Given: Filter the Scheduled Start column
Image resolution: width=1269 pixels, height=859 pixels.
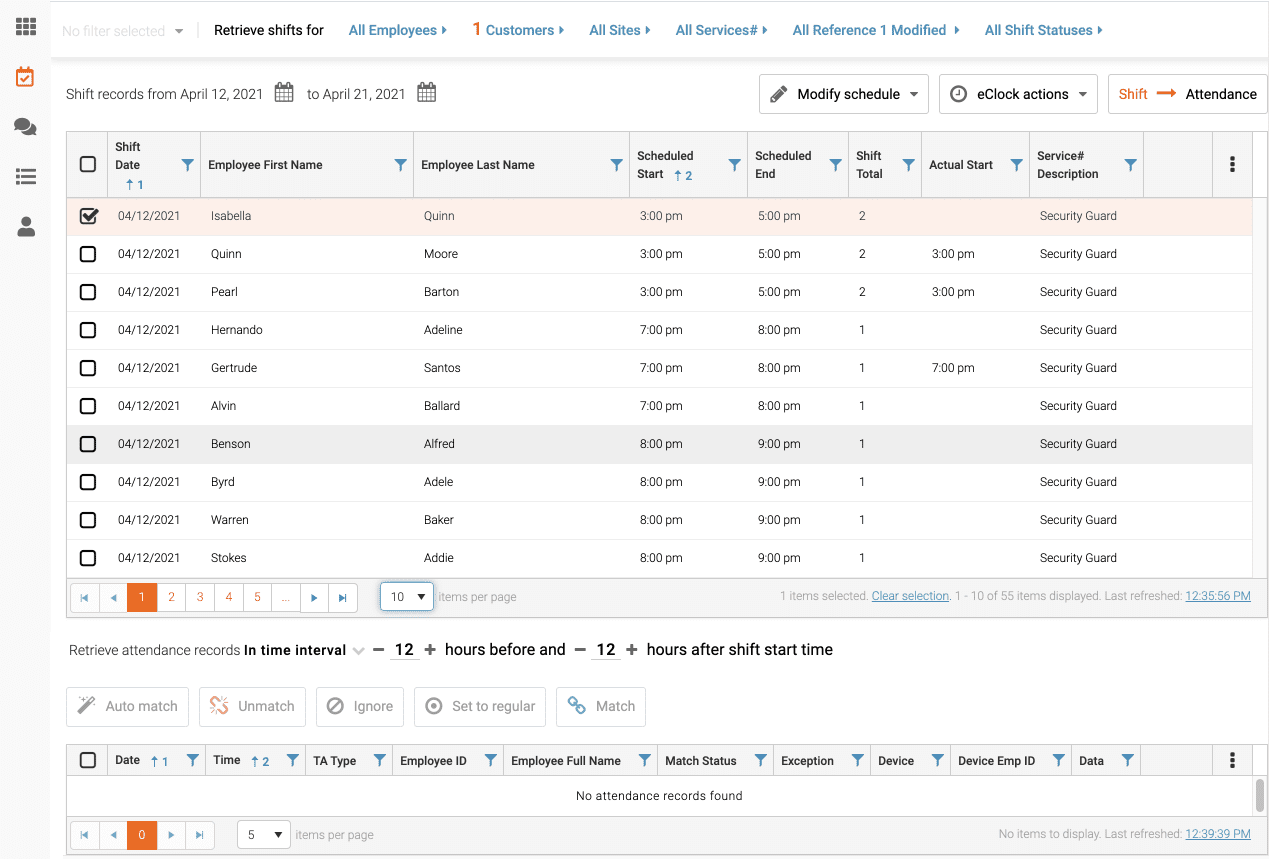Looking at the screenshot, I should click(734, 165).
